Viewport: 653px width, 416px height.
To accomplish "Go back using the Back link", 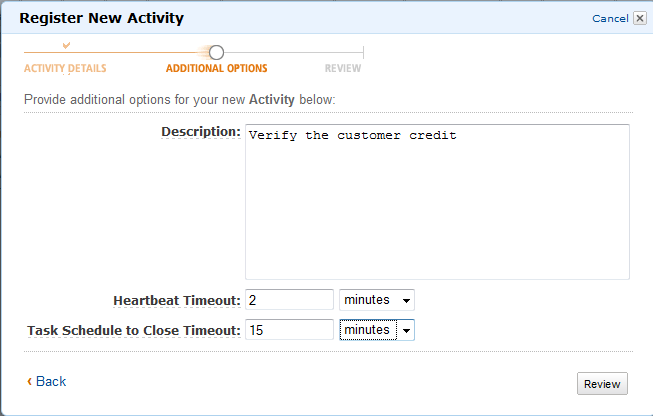I will tap(51, 381).
